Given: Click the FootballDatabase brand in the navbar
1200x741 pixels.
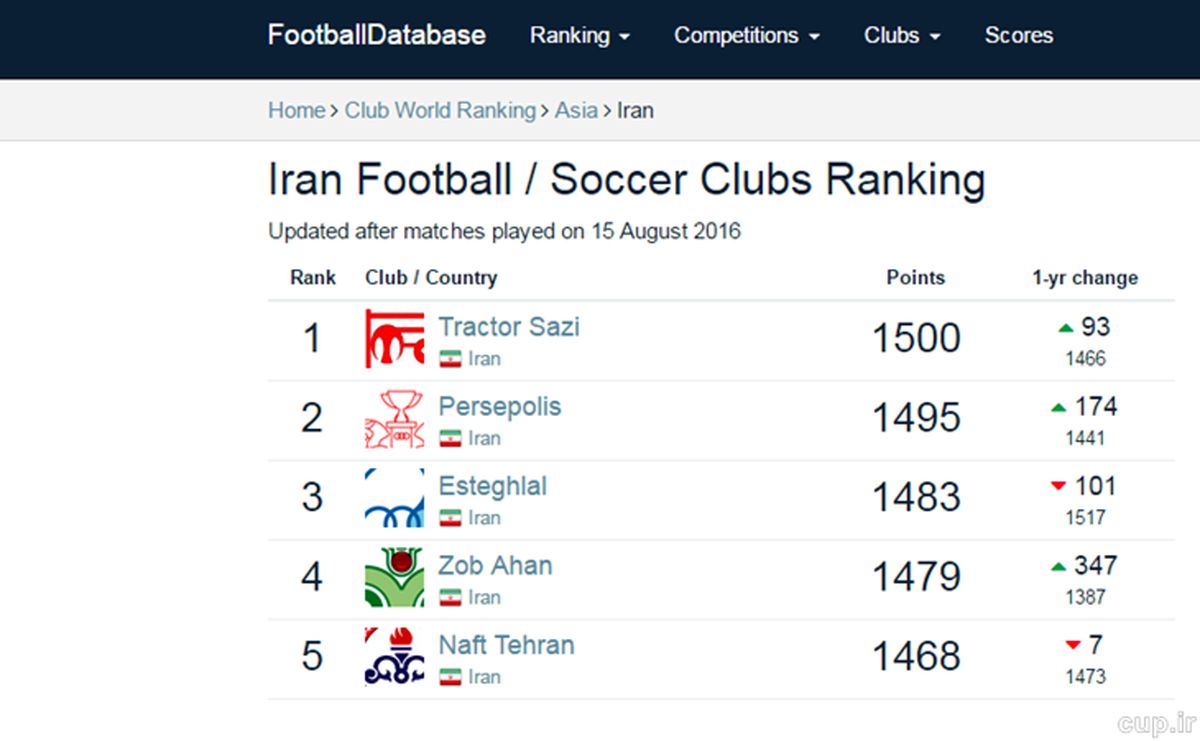Looking at the screenshot, I should (375, 35).
